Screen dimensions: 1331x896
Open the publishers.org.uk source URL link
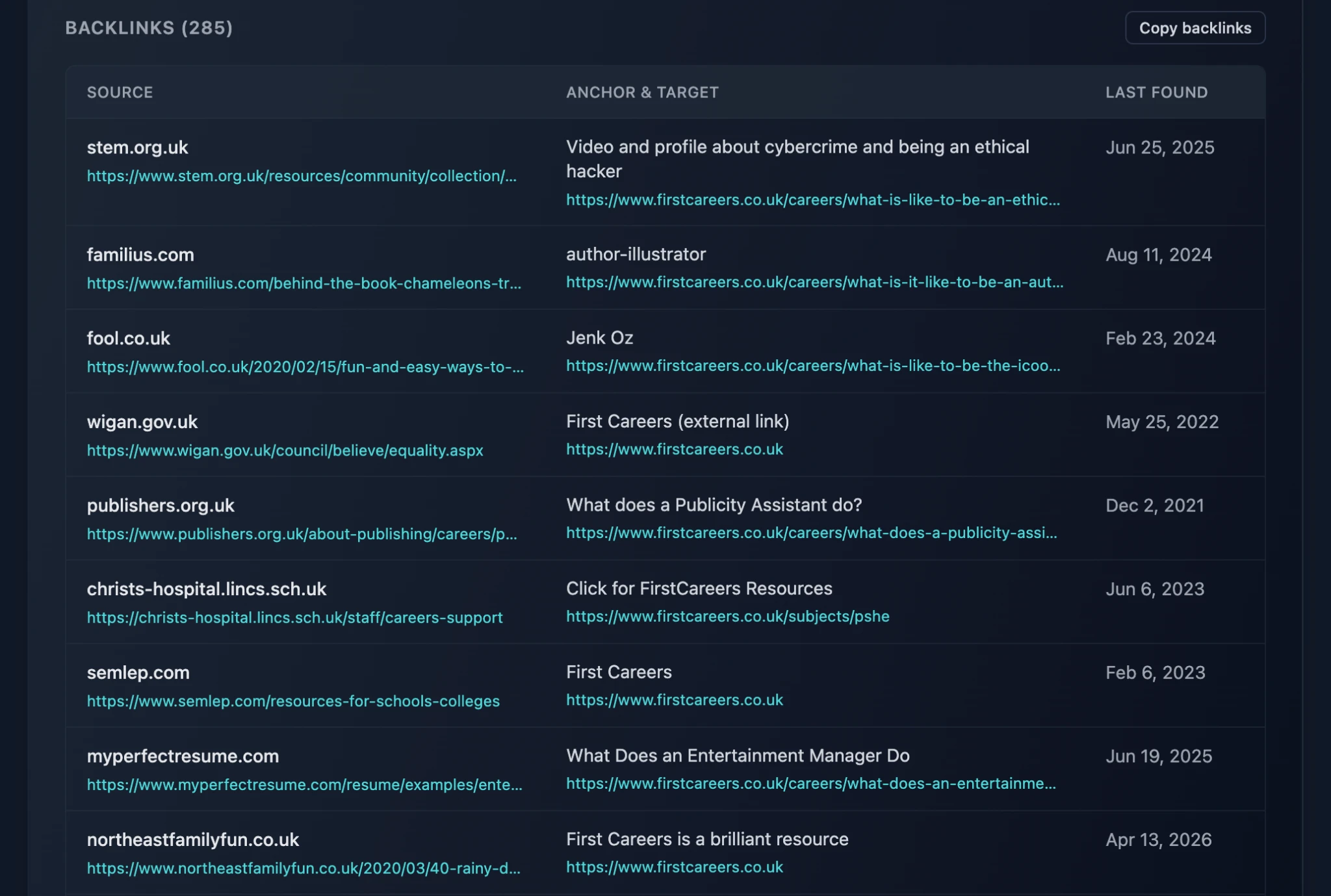pos(302,534)
